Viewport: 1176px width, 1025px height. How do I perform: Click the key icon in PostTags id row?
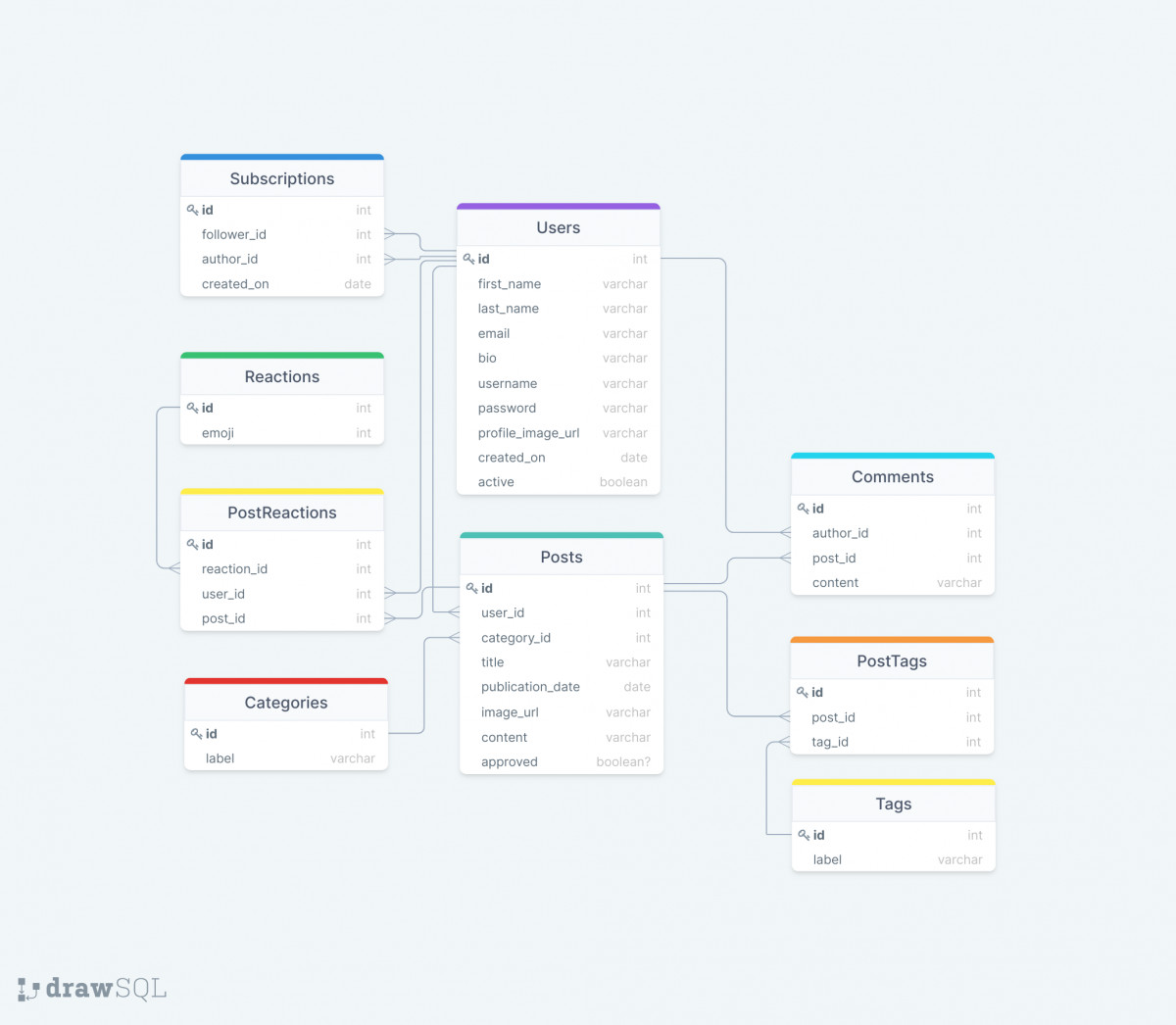click(803, 692)
